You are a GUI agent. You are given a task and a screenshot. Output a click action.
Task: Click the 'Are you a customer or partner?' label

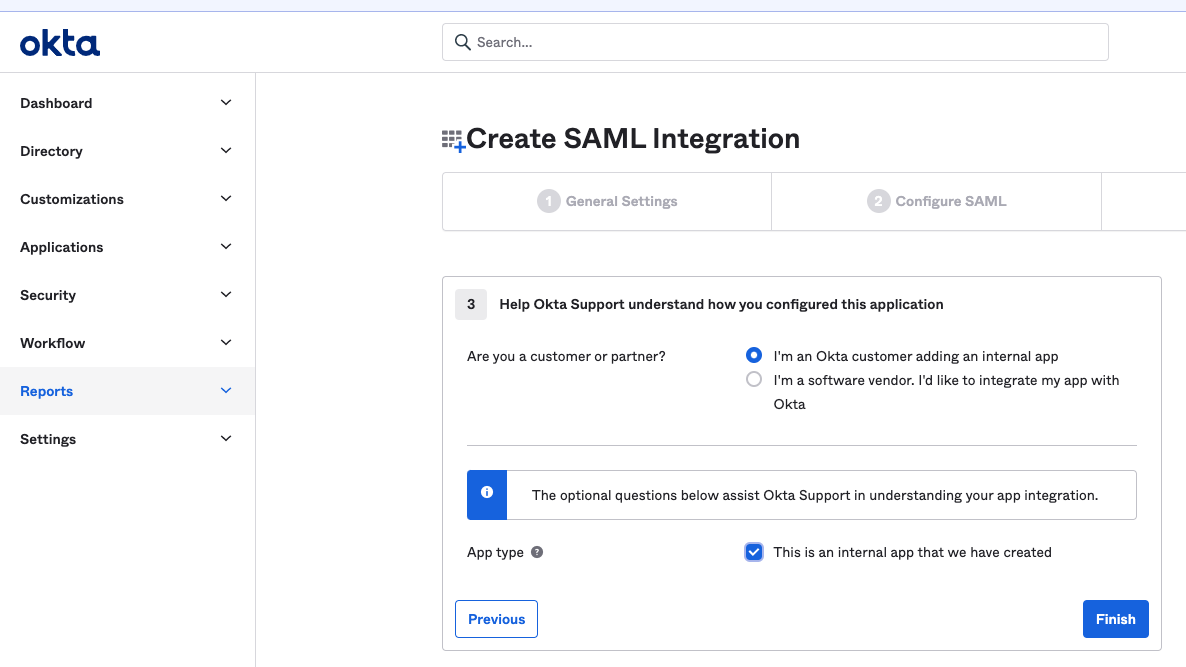(x=566, y=356)
